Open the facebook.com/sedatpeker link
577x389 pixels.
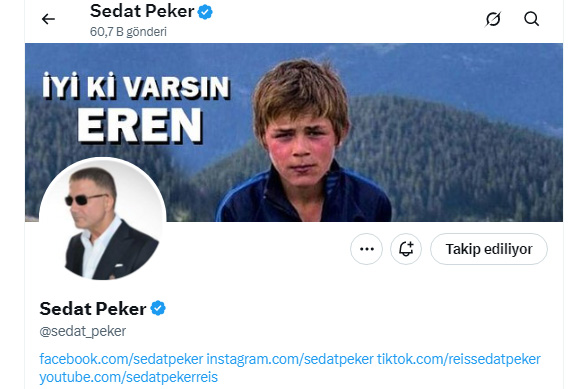point(121,359)
